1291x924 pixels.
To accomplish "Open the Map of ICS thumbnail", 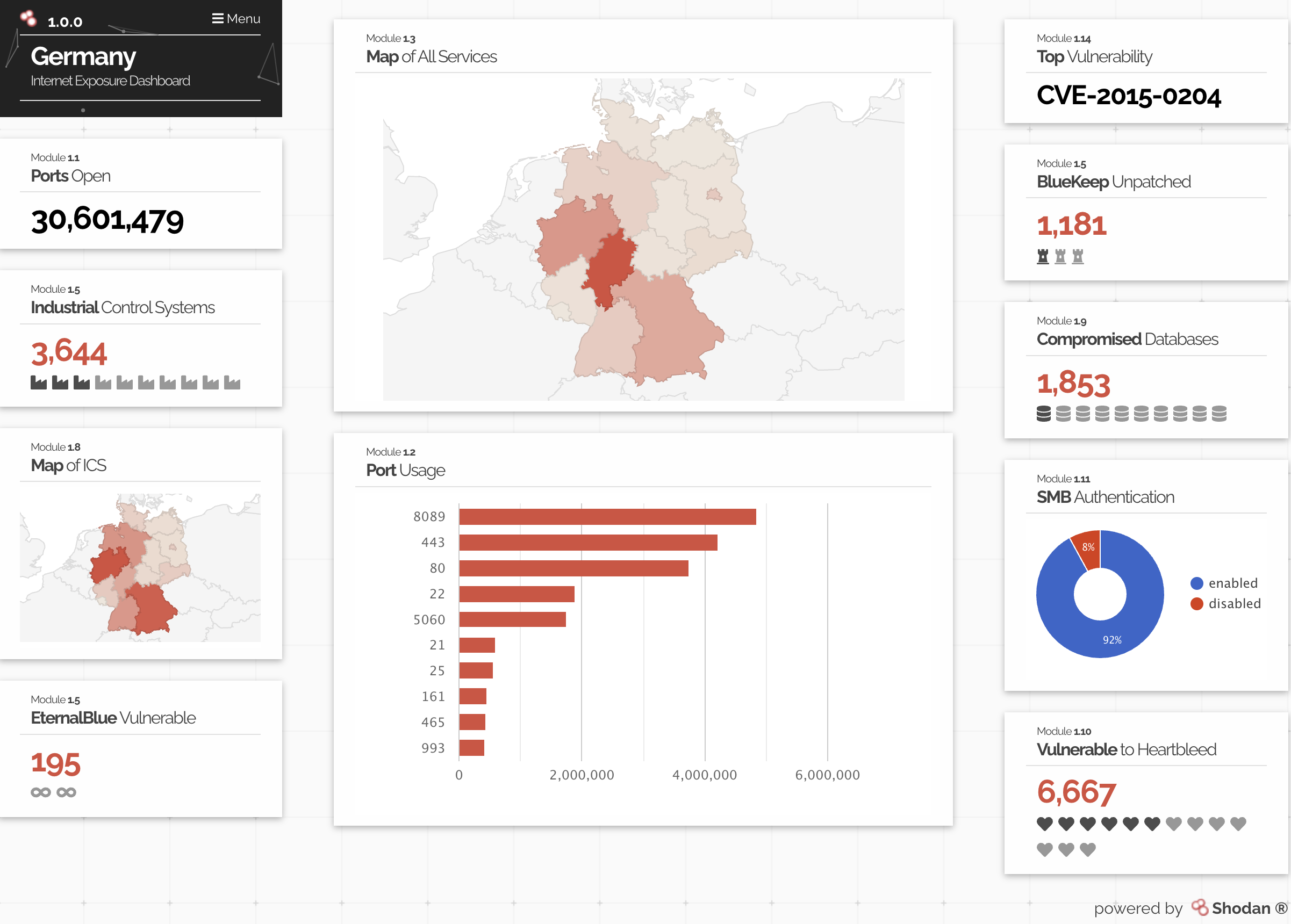I will [140, 567].
